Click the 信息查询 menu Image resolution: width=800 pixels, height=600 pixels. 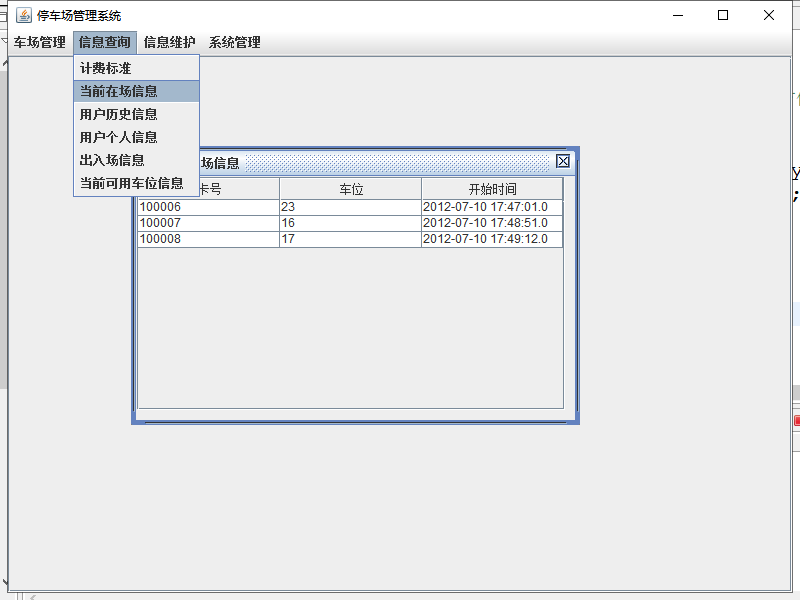[x=105, y=42]
